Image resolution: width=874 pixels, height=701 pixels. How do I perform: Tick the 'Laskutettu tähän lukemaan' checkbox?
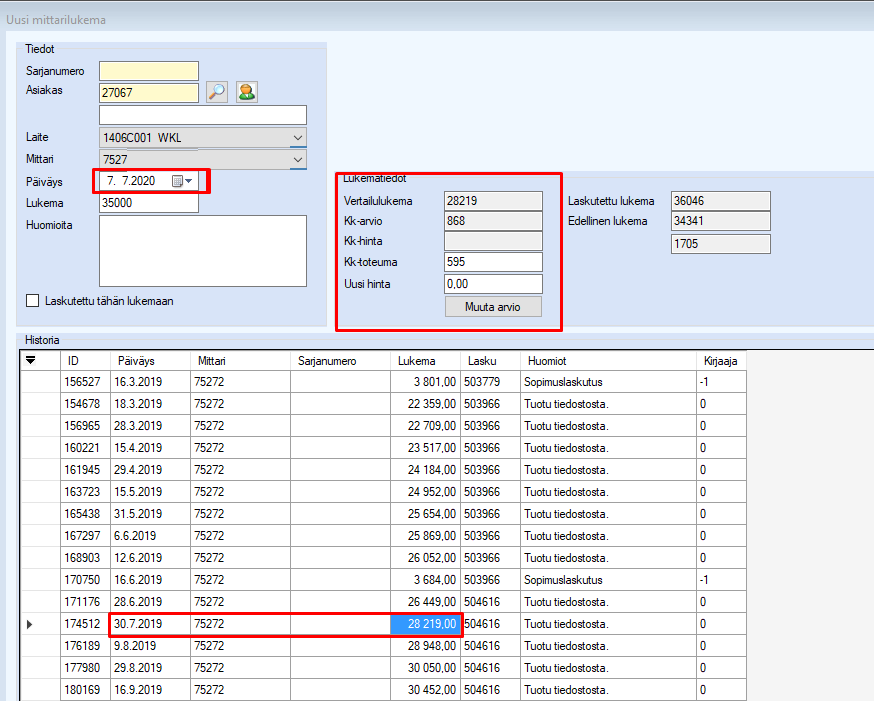pos(33,301)
